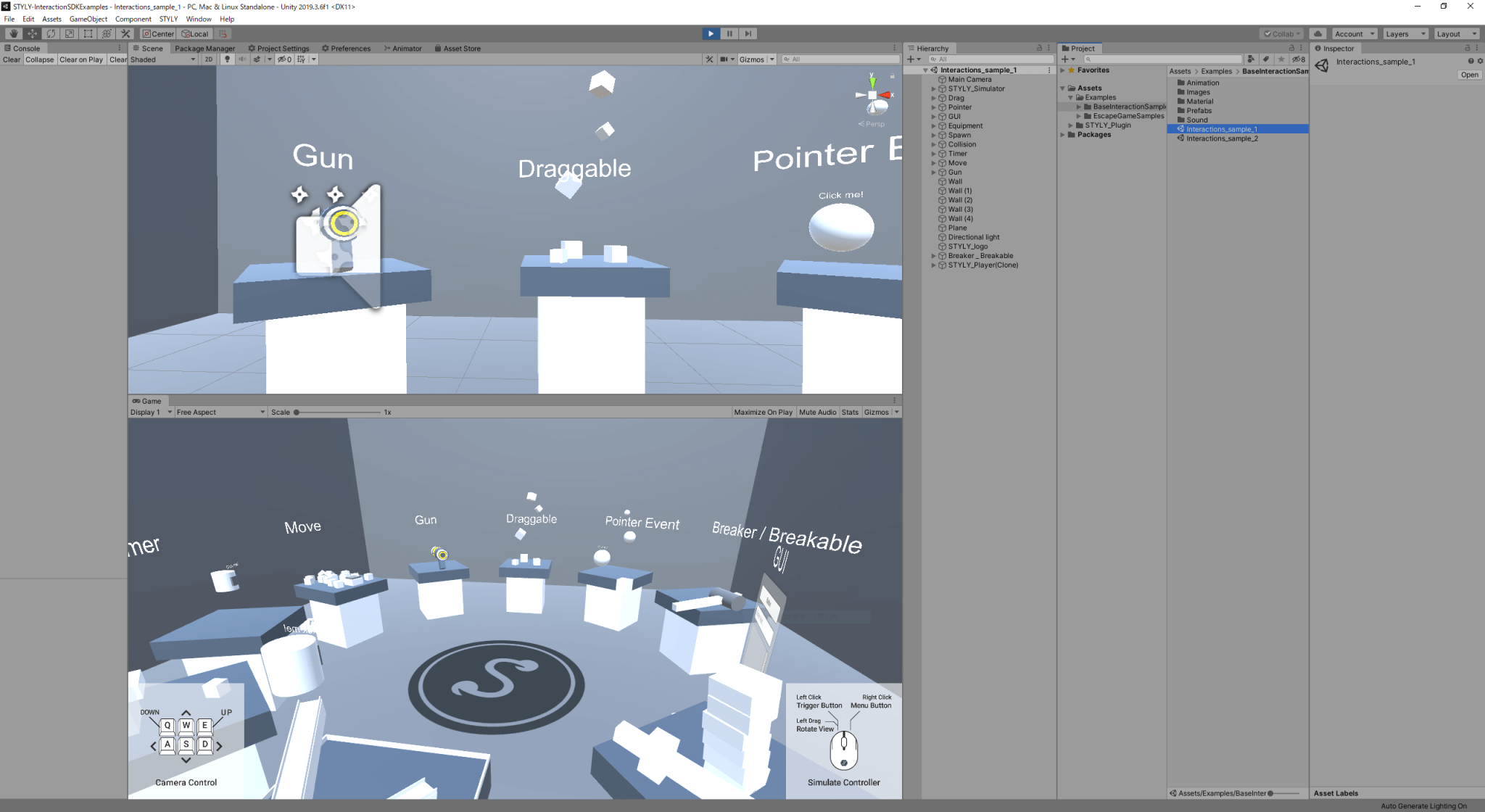This screenshot has height=812, width=1485.
Task: Expand the Equipment object in Hierarchy
Action: pos(934,125)
